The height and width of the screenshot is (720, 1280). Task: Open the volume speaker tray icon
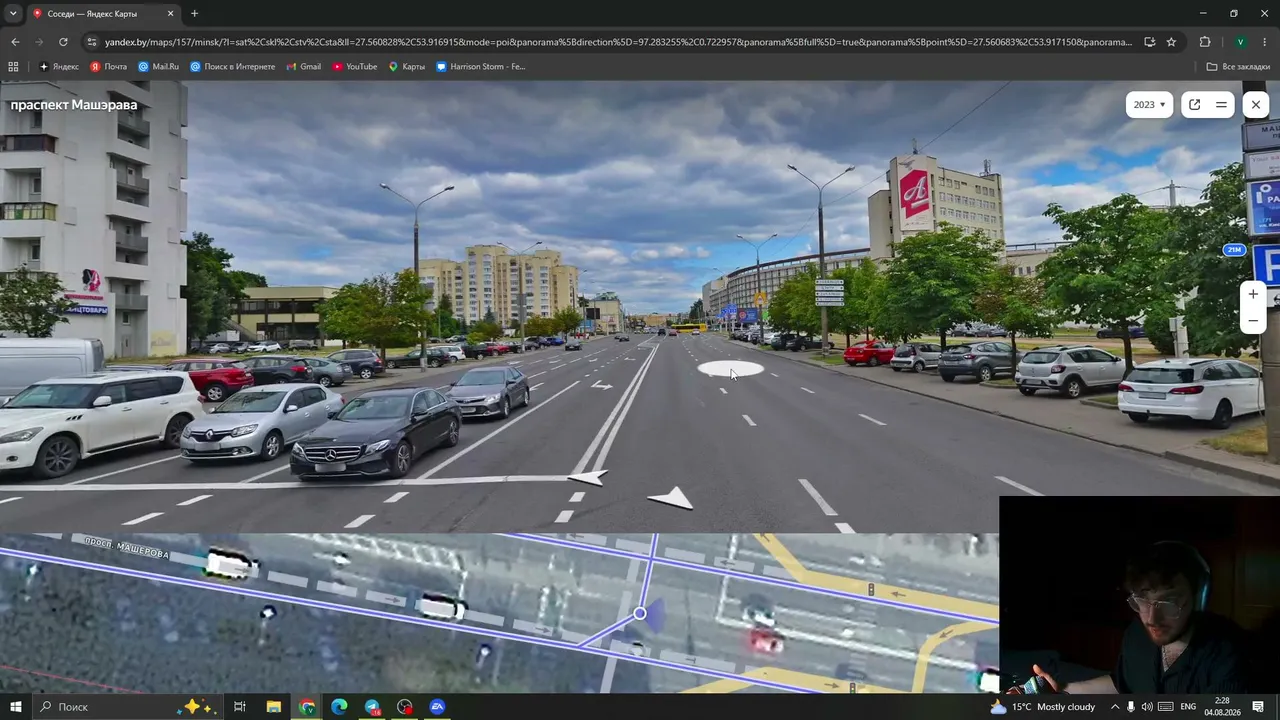1147,707
